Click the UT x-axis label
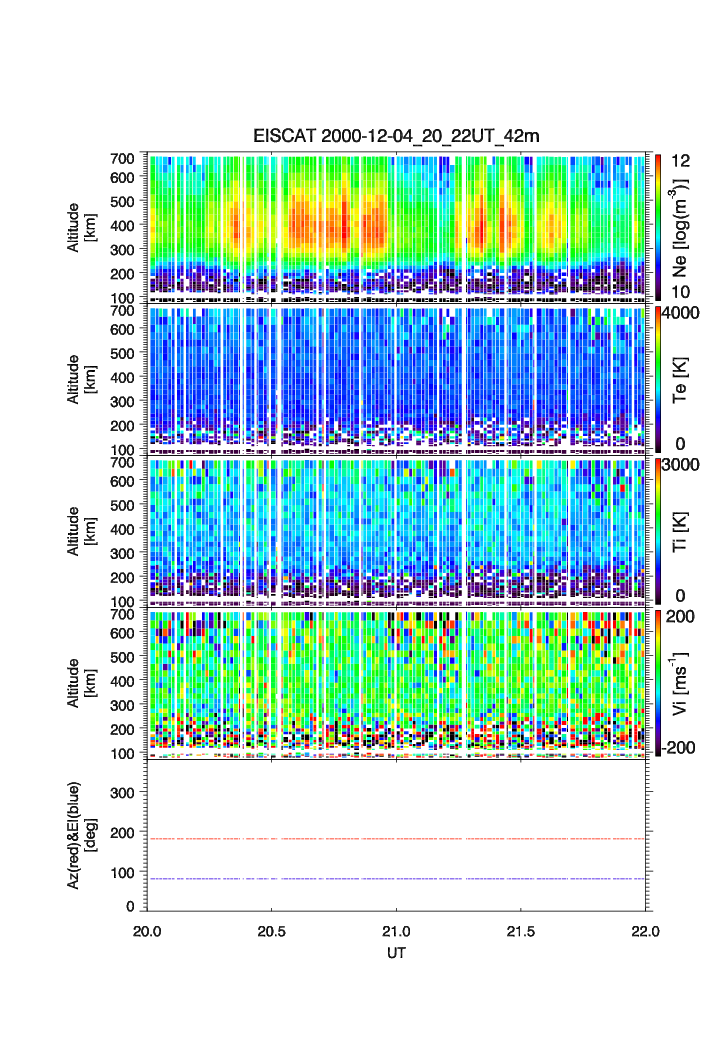This screenshot has height=1063, width=708. pos(397,953)
